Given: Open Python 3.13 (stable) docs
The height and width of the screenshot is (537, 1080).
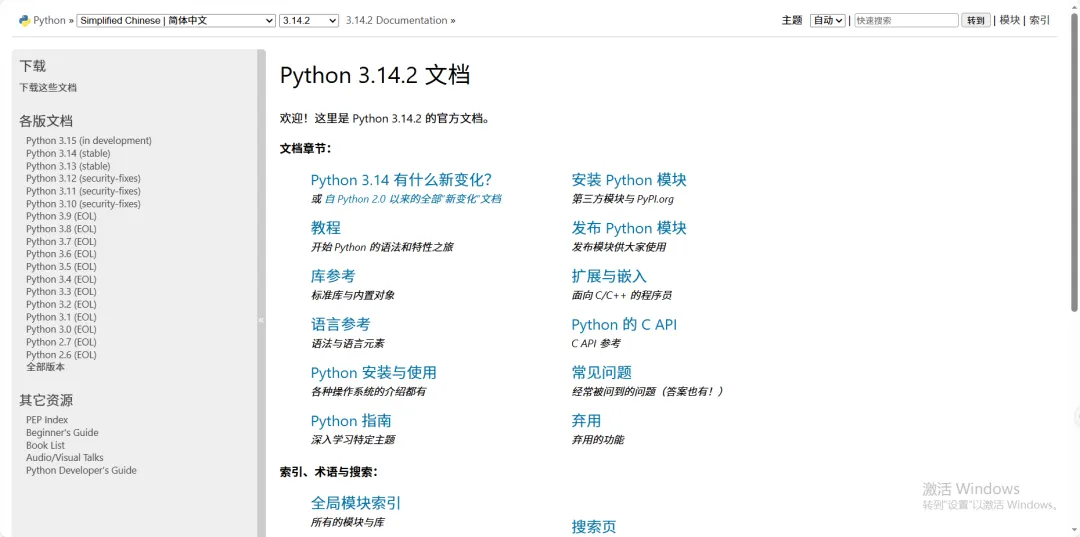Looking at the screenshot, I should (x=68, y=166).
